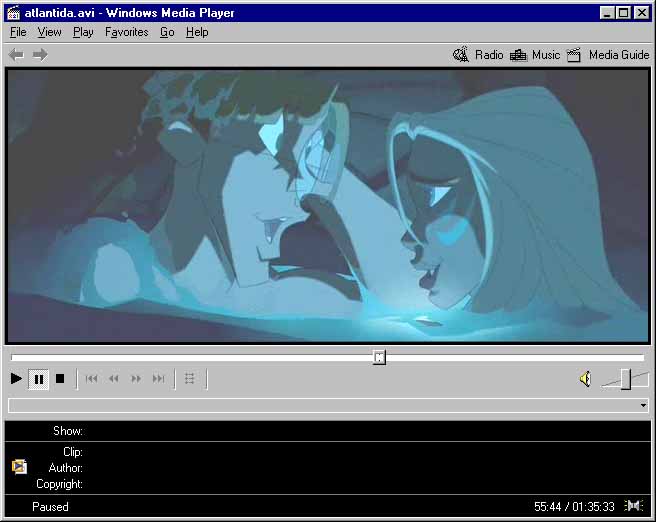Image resolution: width=656 pixels, height=522 pixels.
Task: Click the seek bar position thumb
Action: coord(379,357)
